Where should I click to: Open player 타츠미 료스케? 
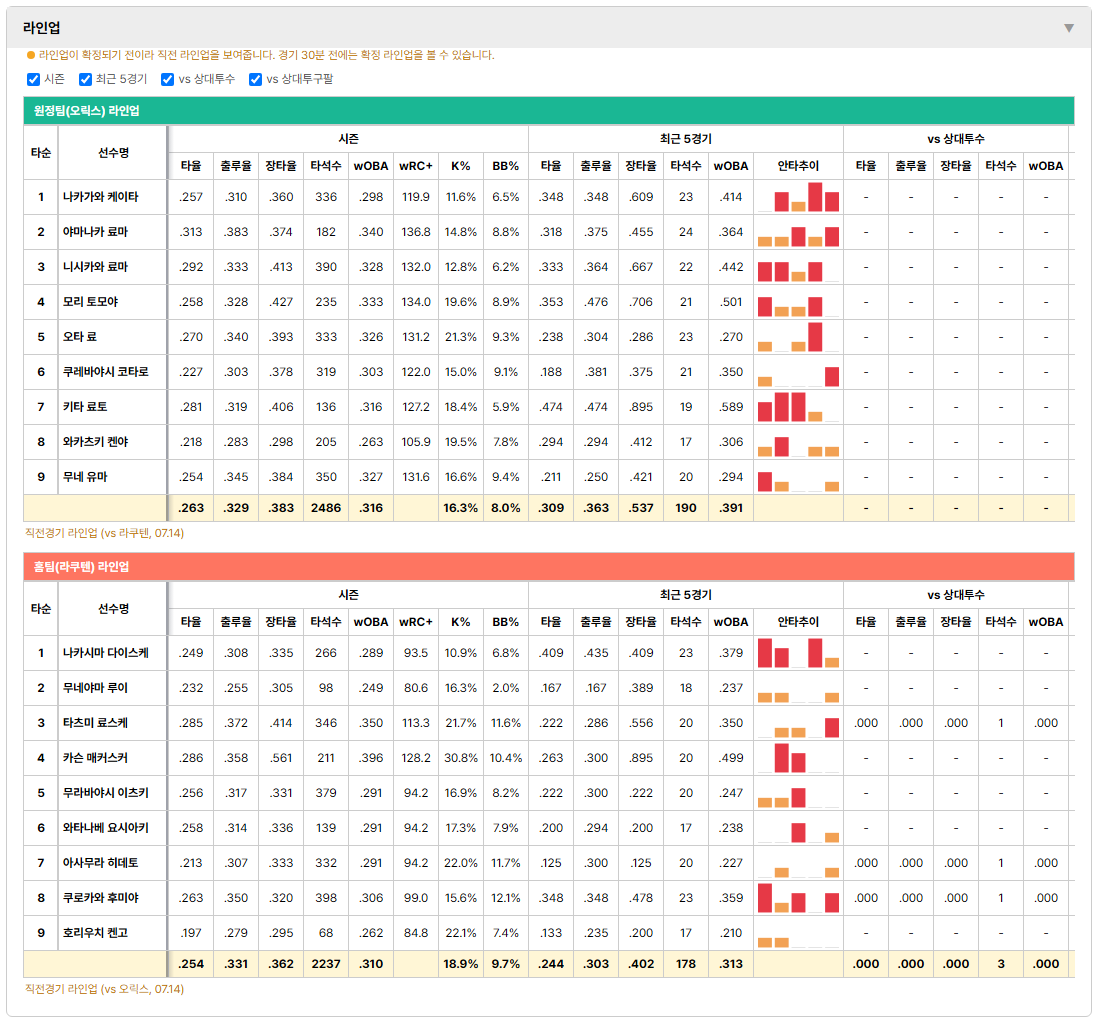(95, 723)
